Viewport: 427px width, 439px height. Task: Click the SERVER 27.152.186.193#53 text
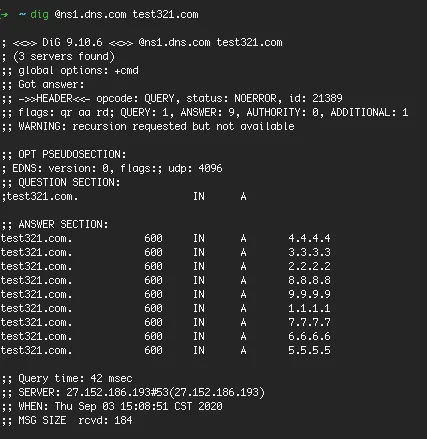click(x=94, y=392)
